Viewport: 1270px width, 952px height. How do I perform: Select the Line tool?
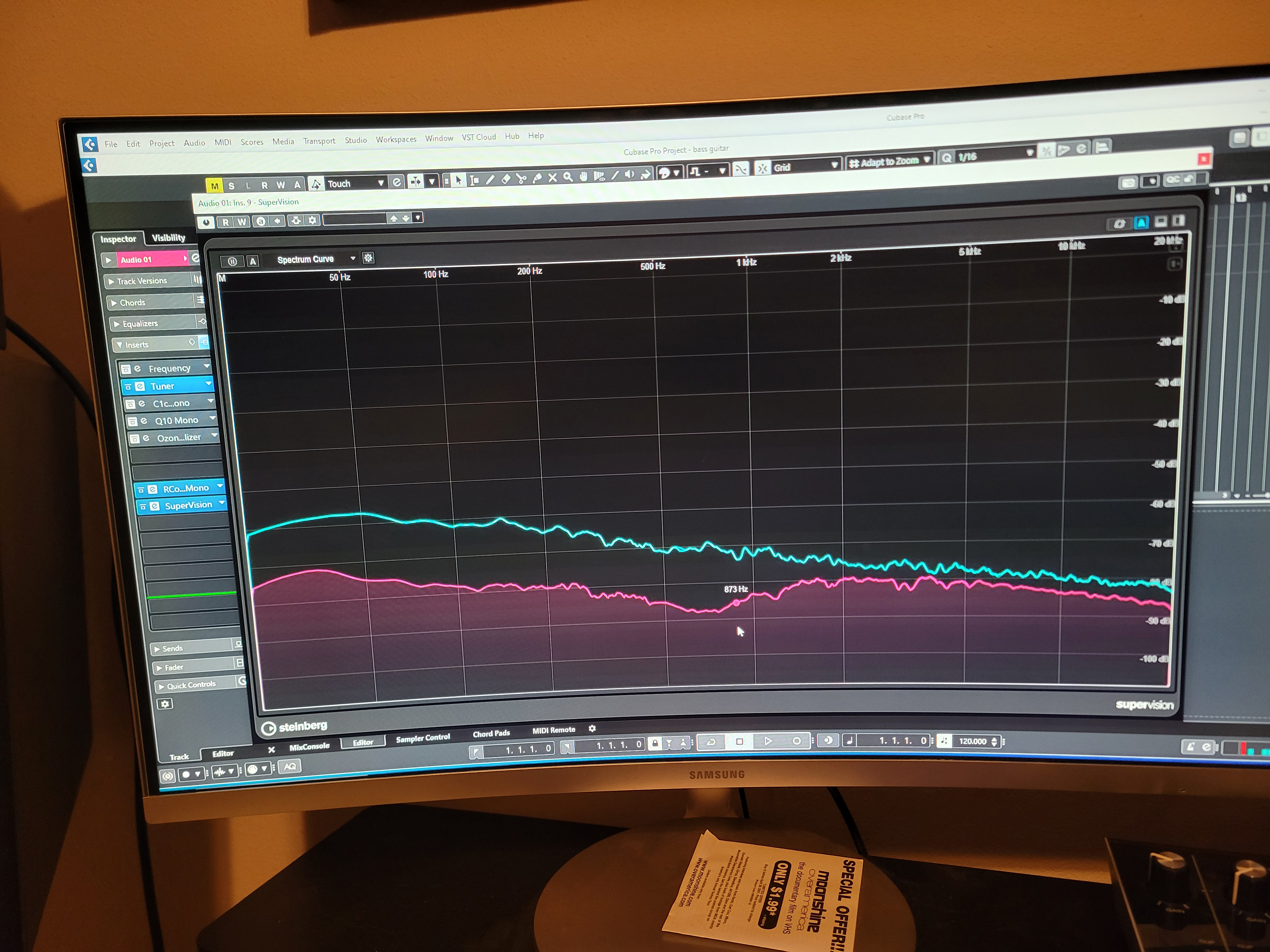(614, 175)
